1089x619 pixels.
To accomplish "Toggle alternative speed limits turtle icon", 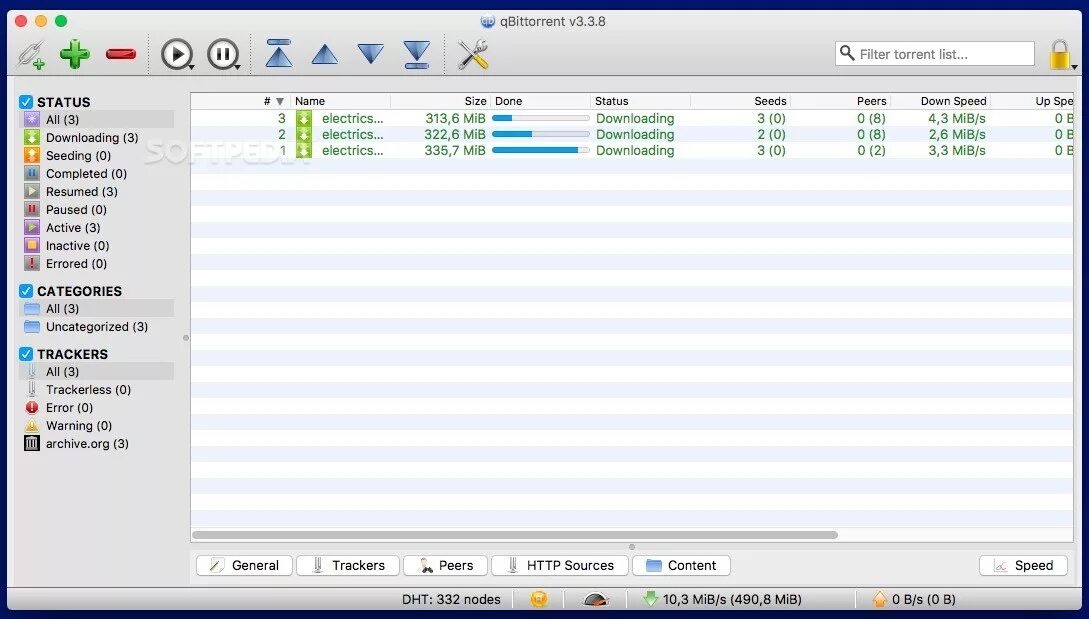I will coord(595,600).
